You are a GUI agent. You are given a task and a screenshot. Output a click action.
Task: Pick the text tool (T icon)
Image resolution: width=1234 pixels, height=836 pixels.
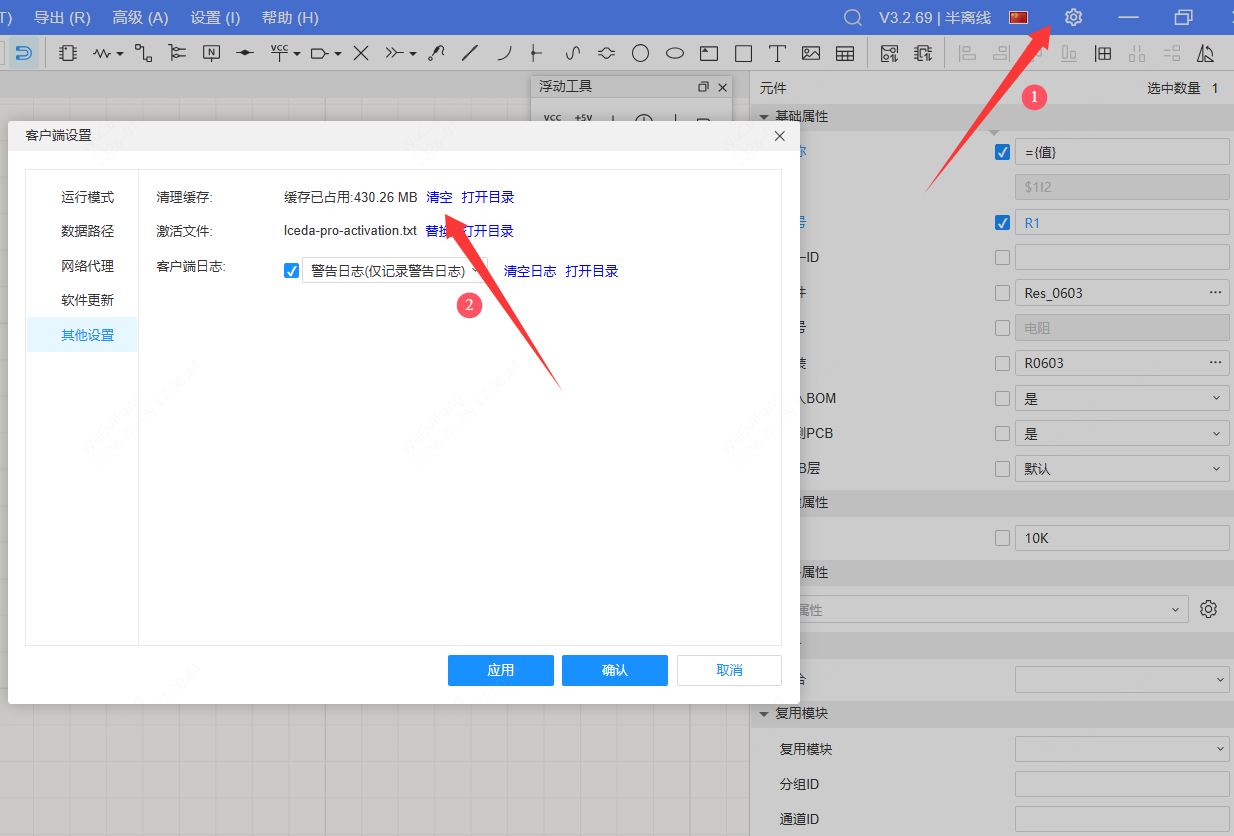[776, 53]
